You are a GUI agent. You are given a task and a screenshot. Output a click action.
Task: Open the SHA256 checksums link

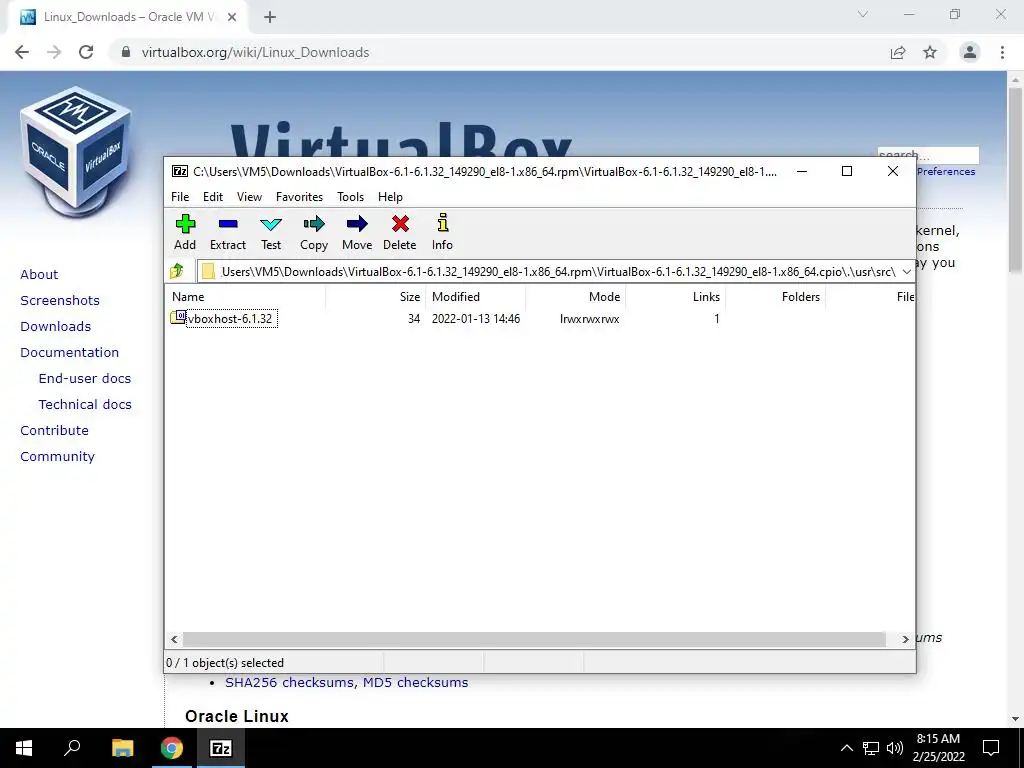290,682
